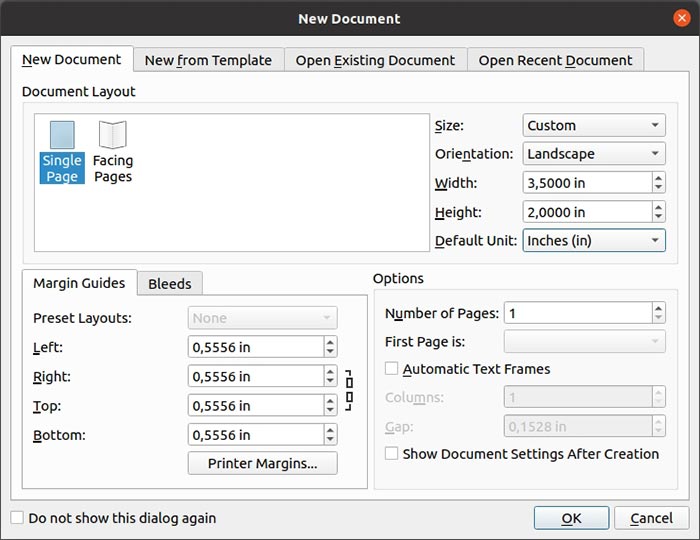Click the Top margin value field
This screenshot has width=700, height=540.
tap(256, 406)
